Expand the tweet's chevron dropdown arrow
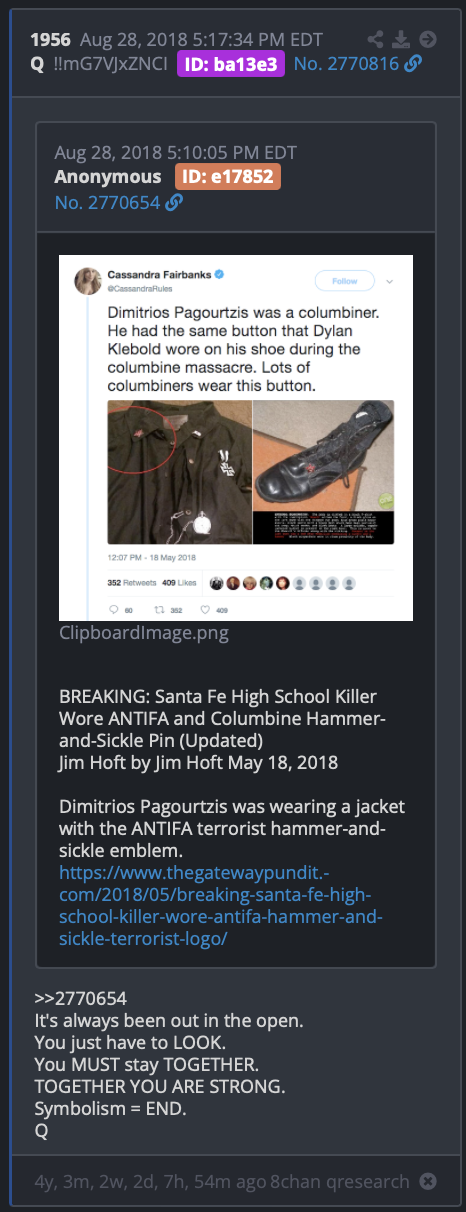The image size is (466, 1212). (x=389, y=280)
